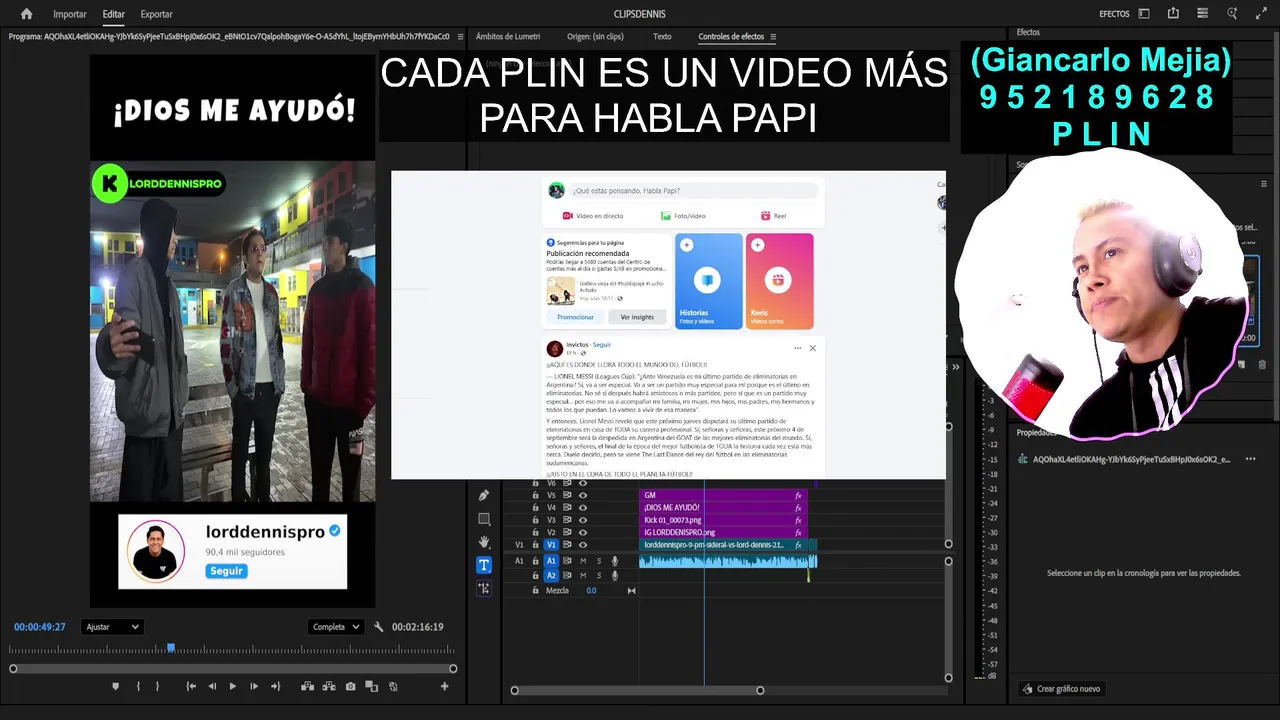Open the search icon in top bar
Screen dimensions: 1280x720
click(1232, 14)
